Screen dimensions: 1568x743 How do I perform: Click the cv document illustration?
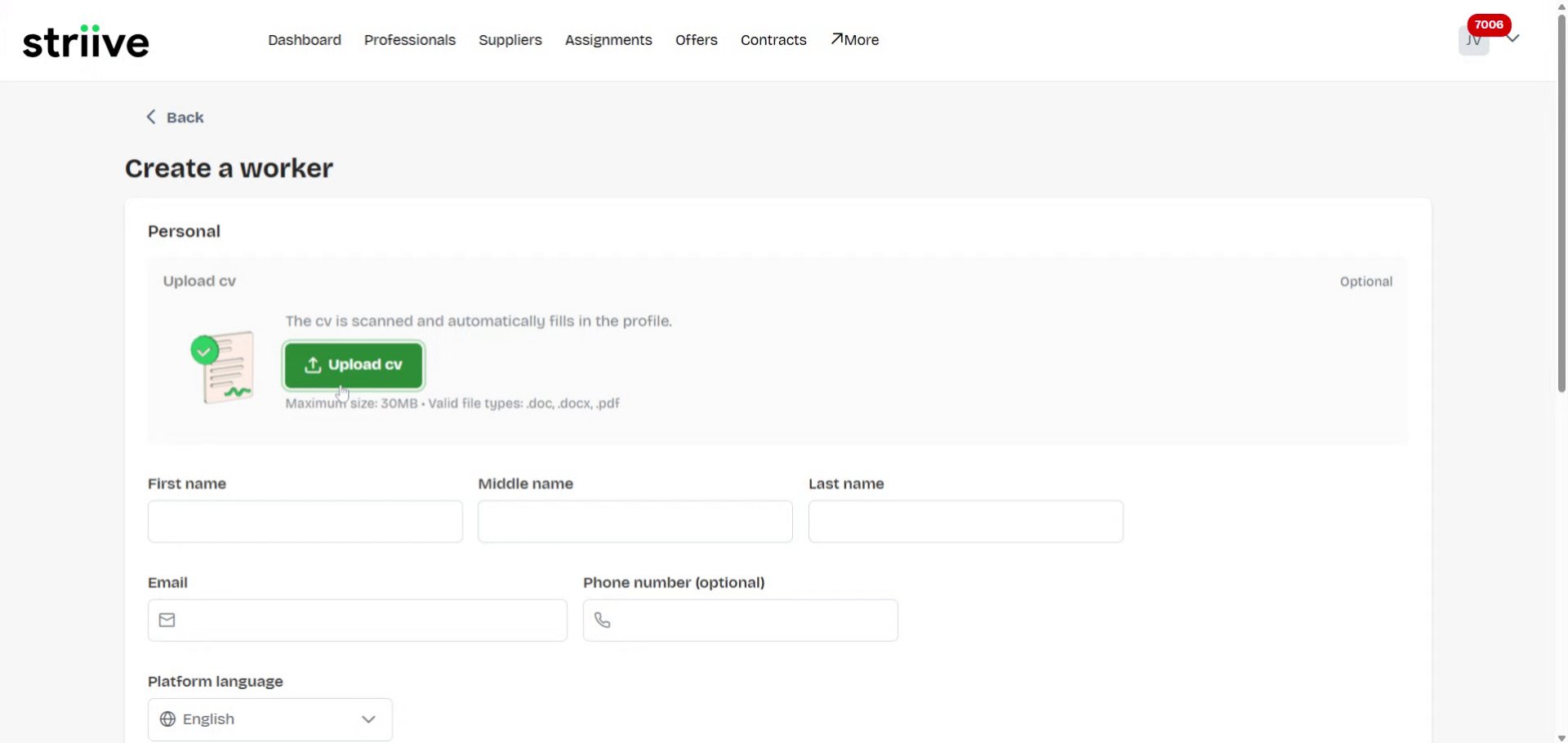click(223, 367)
